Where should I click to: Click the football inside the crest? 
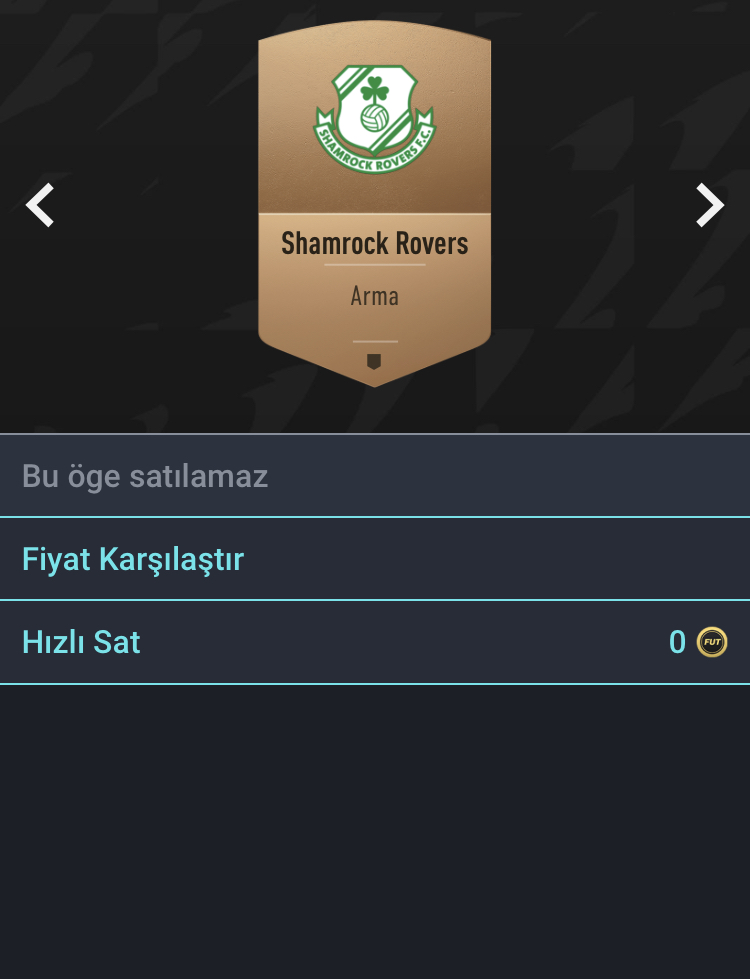[375, 118]
